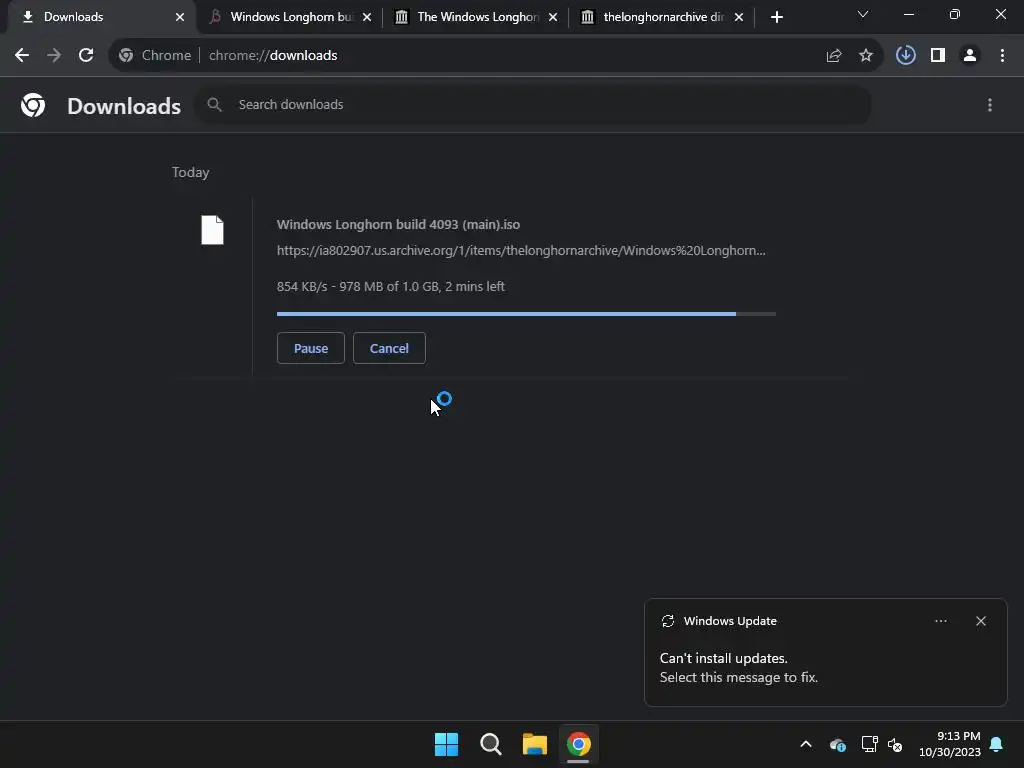Share this page via the share icon
1024x768 pixels.
click(x=833, y=56)
